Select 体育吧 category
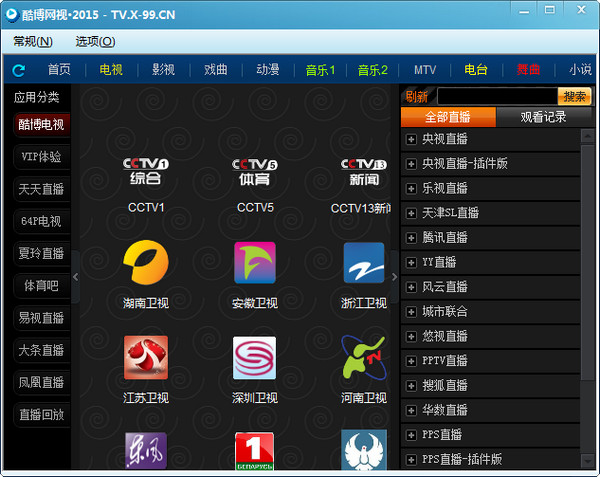600x477 pixels. coord(41,286)
